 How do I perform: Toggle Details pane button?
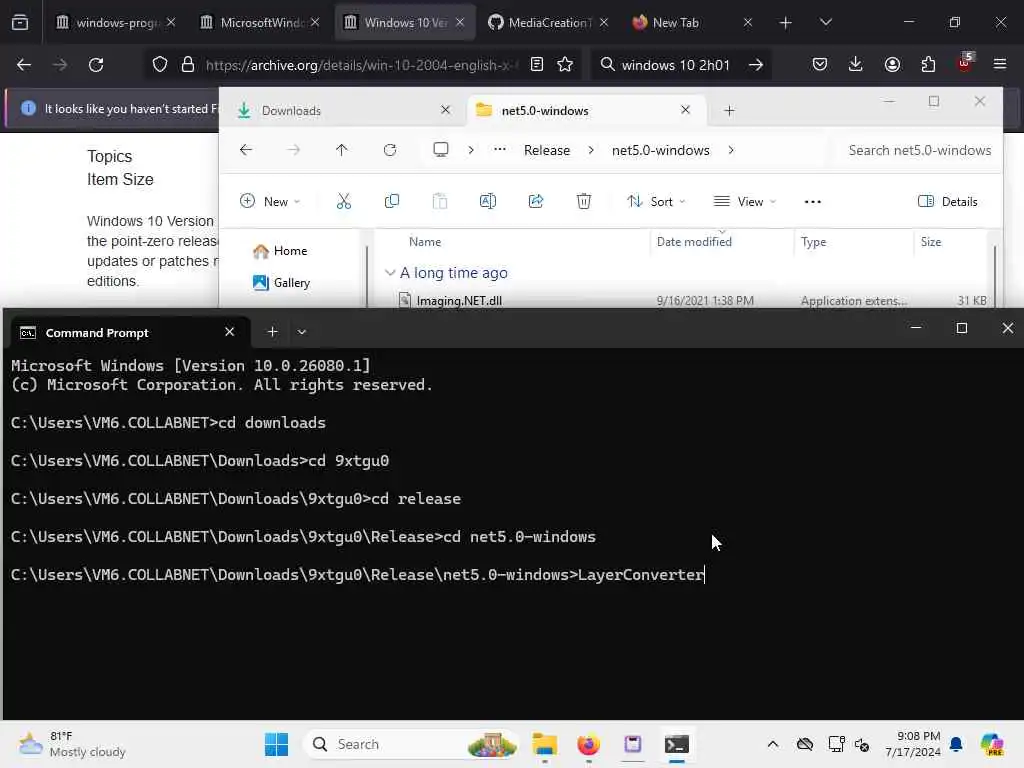[947, 201]
